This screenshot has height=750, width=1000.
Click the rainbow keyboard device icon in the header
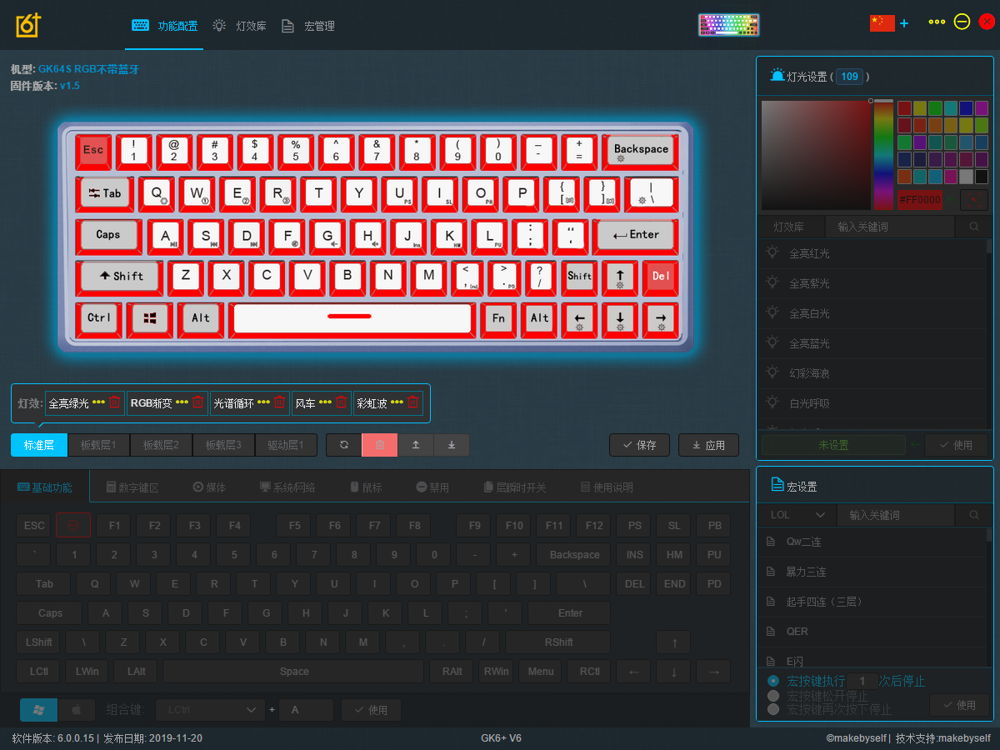click(x=728, y=24)
